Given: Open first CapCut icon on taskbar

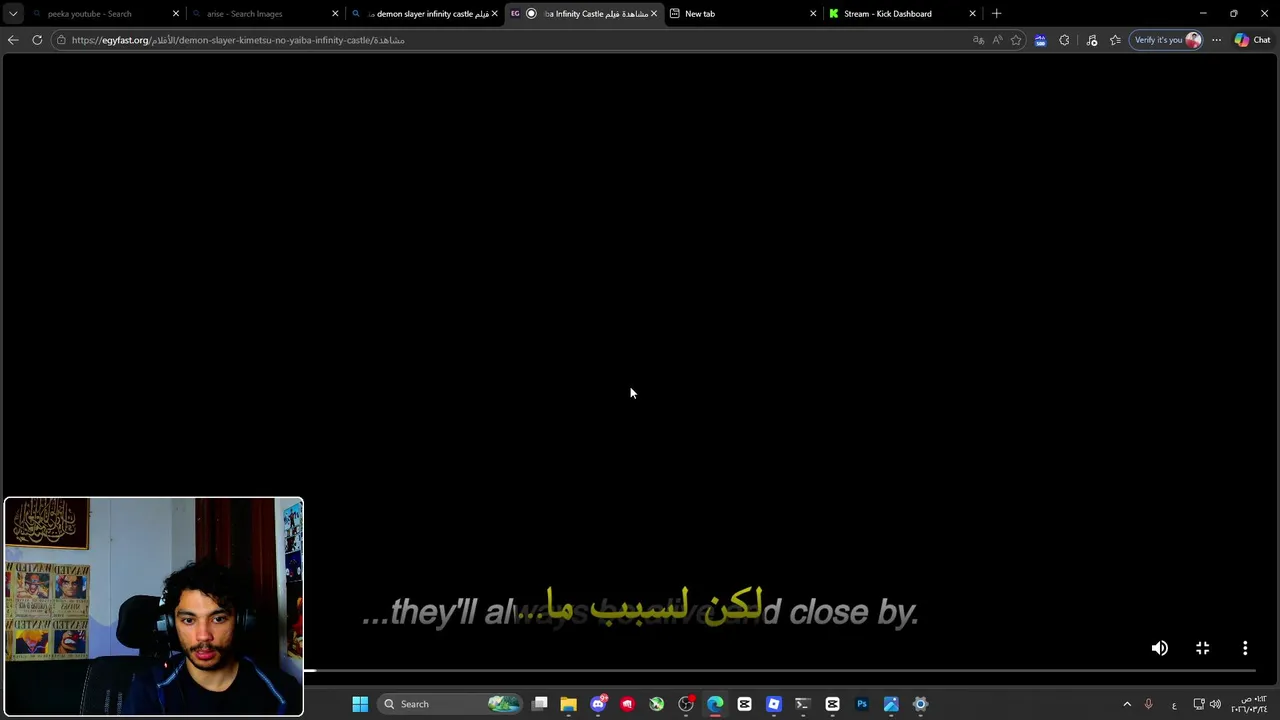Looking at the screenshot, I should pyautogui.click(x=744, y=704).
